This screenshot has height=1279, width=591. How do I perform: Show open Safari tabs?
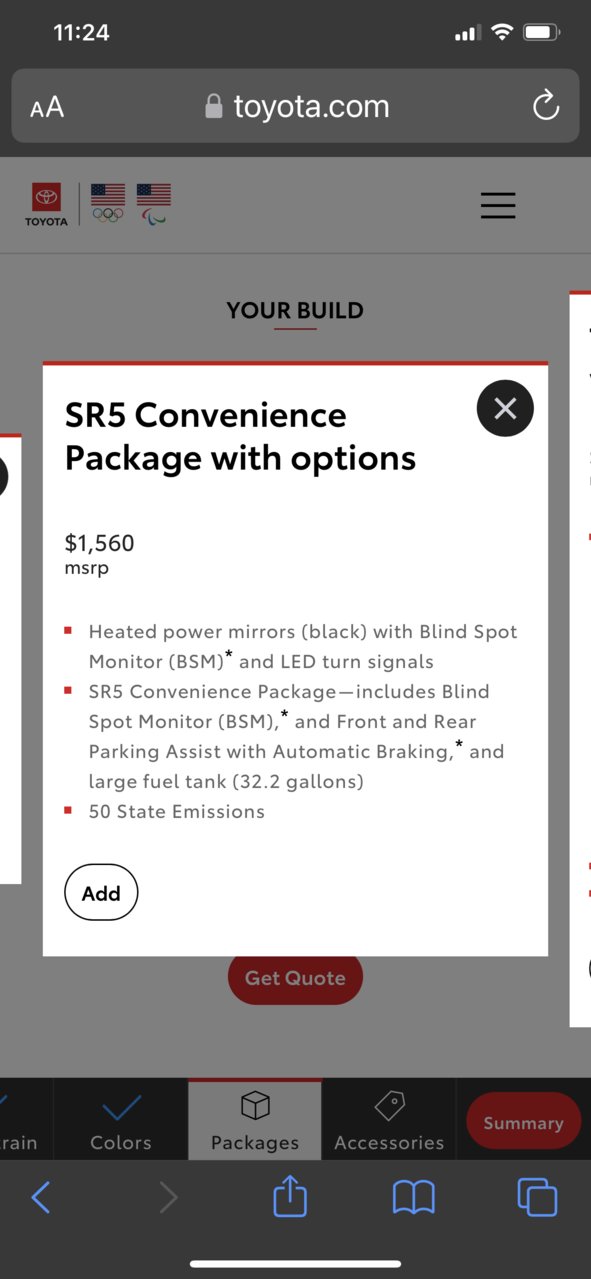click(537, 1197)
